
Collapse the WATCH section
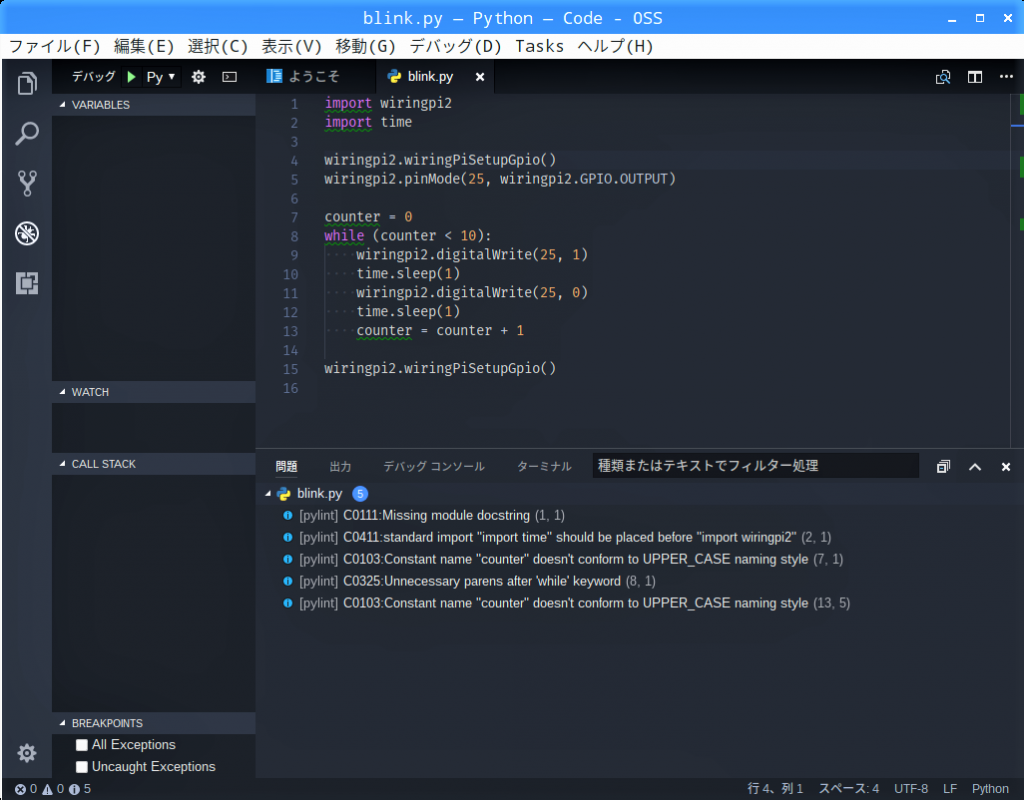click(x=153, y=392)
